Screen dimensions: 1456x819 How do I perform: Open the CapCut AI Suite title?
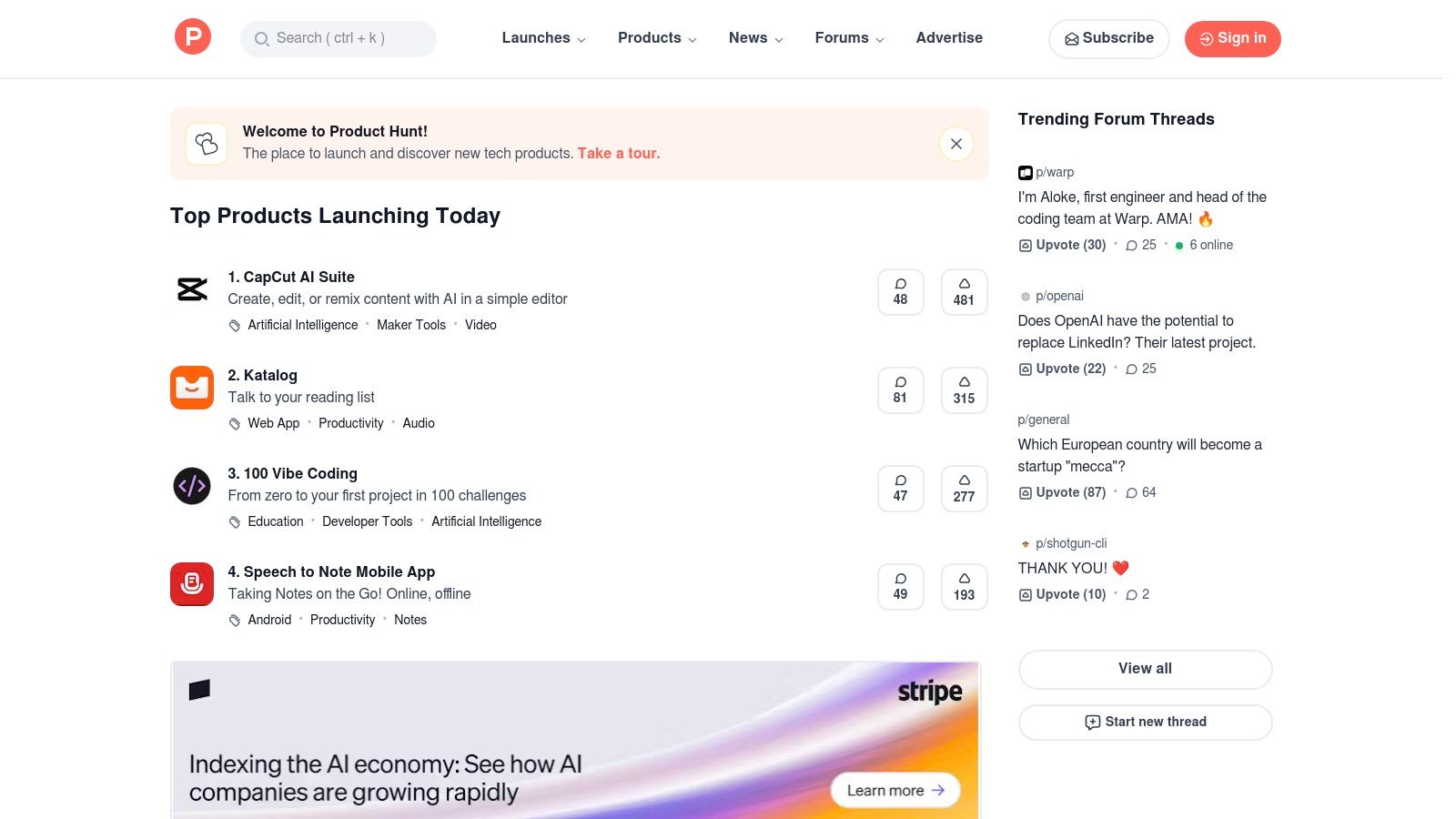[x=291, y=278]
